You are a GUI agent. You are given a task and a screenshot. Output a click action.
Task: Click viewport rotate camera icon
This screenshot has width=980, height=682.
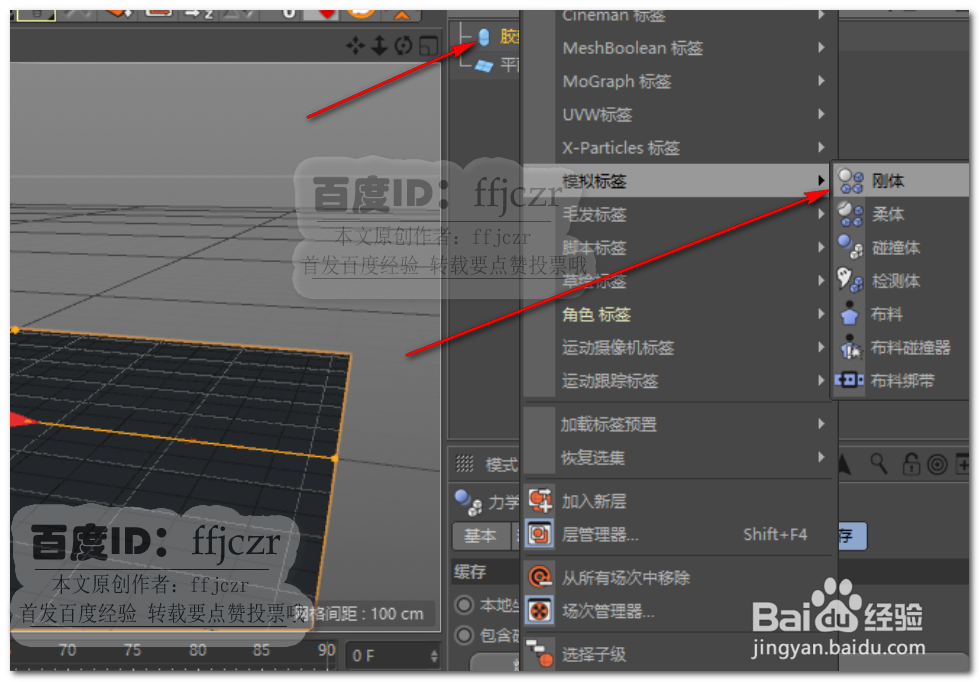coord(404,45)
